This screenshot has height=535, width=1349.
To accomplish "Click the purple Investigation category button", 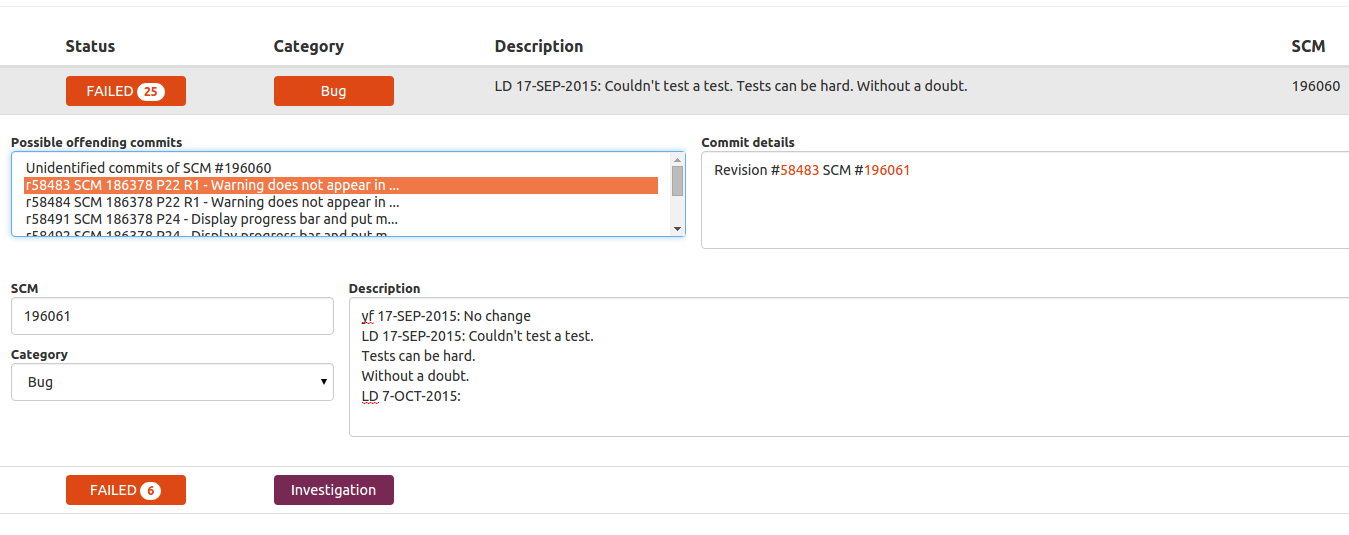I will [x=333, y=490].
